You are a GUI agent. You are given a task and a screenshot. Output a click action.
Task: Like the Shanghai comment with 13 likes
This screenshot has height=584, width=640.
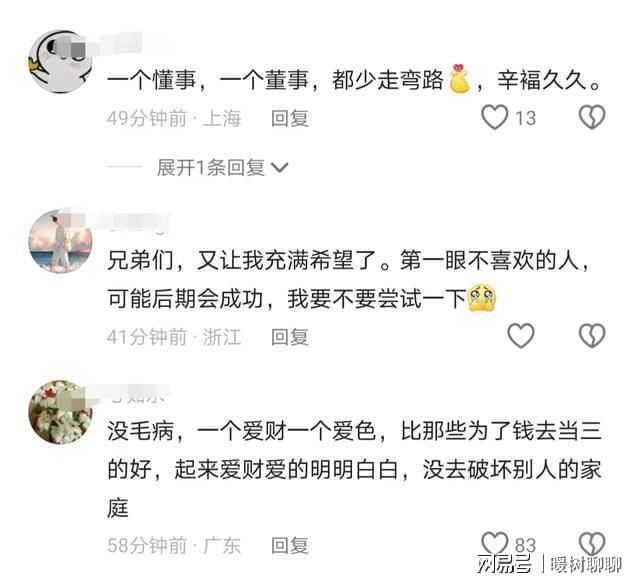495,117
